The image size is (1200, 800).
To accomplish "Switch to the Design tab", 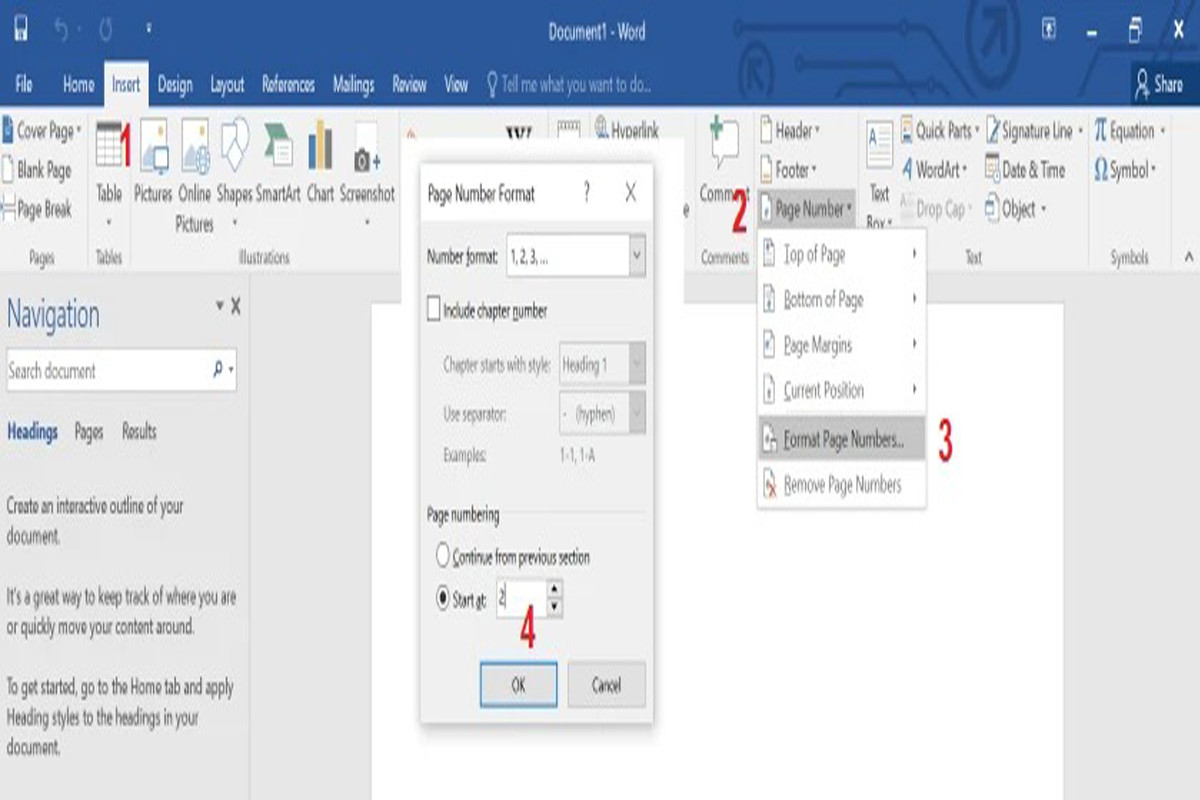I will coord(175,85).
